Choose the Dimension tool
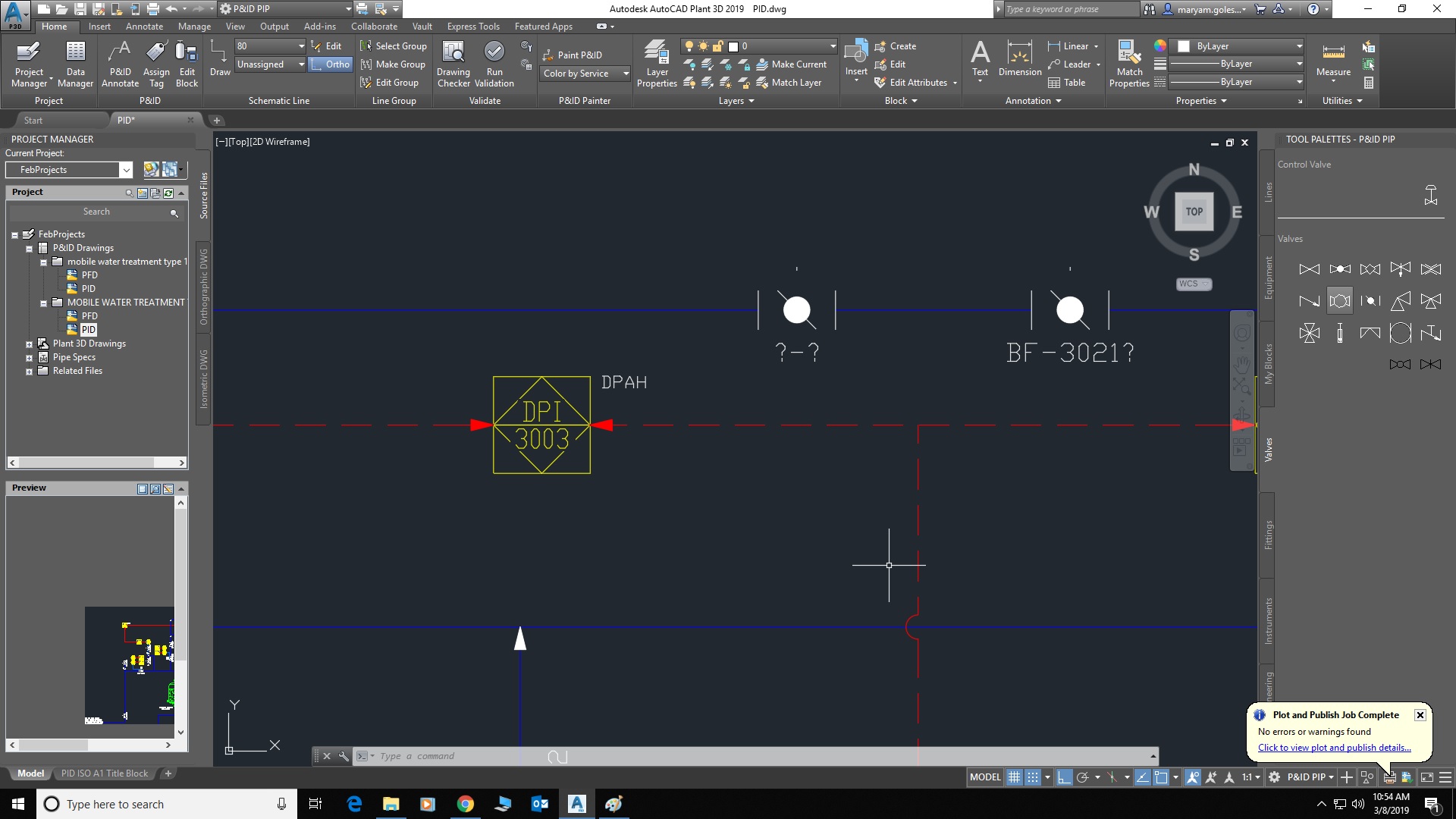The image size is (1456, 819). click(1020, 59)
